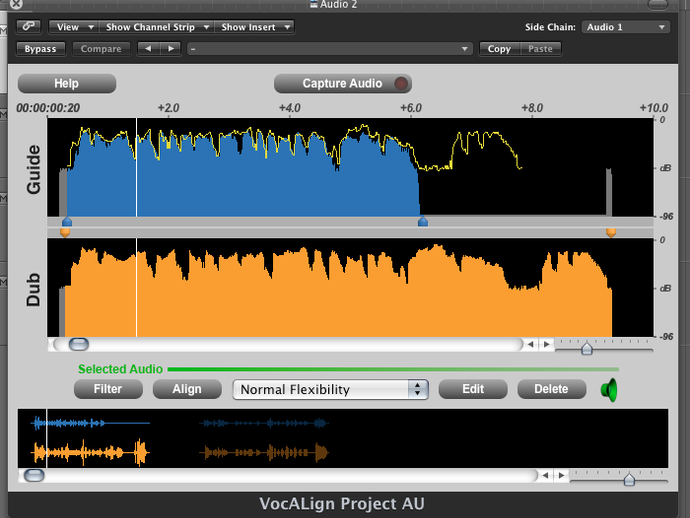Viewport: 690px width, 518px height.
Task: Click the 00:00:00:20 timecode label
Action: click(48, 108)
